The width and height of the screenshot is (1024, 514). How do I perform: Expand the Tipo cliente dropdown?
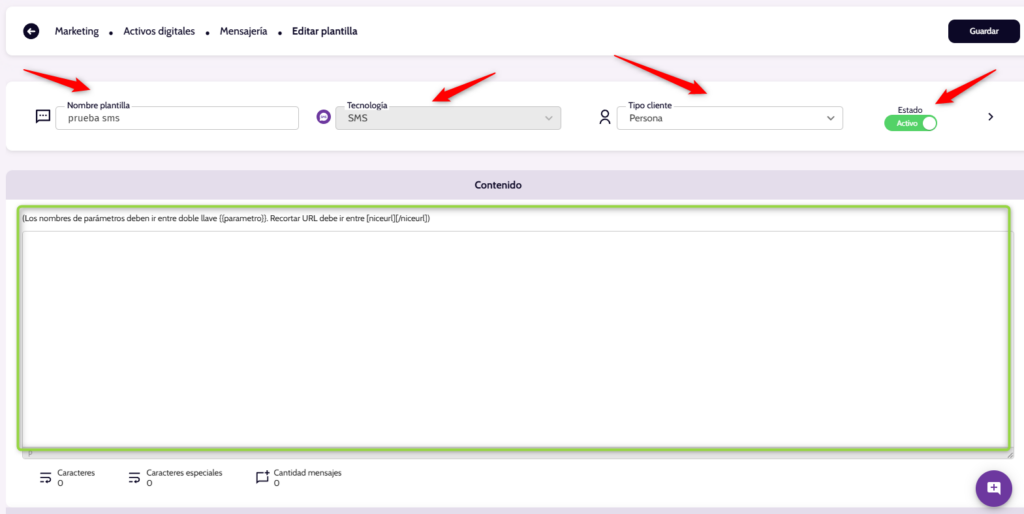click(729, 118)
